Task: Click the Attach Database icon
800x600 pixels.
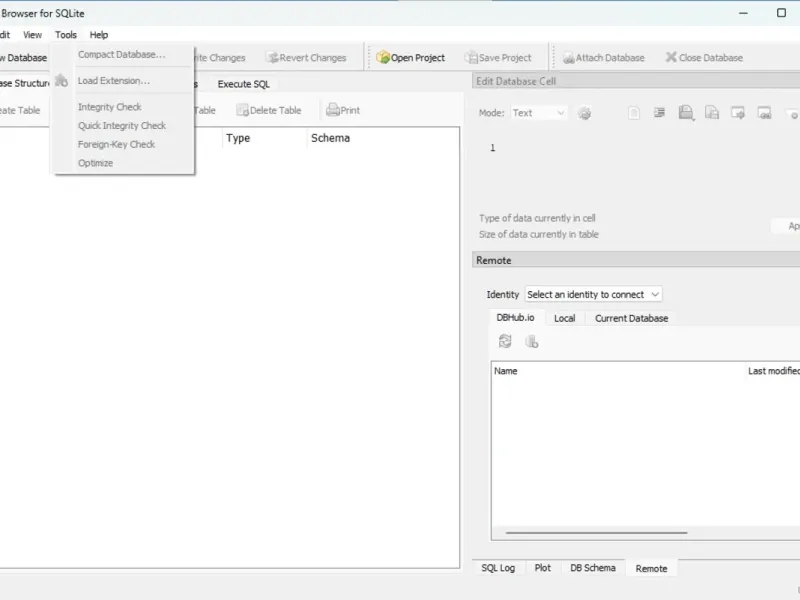Action: coord(568,58)
